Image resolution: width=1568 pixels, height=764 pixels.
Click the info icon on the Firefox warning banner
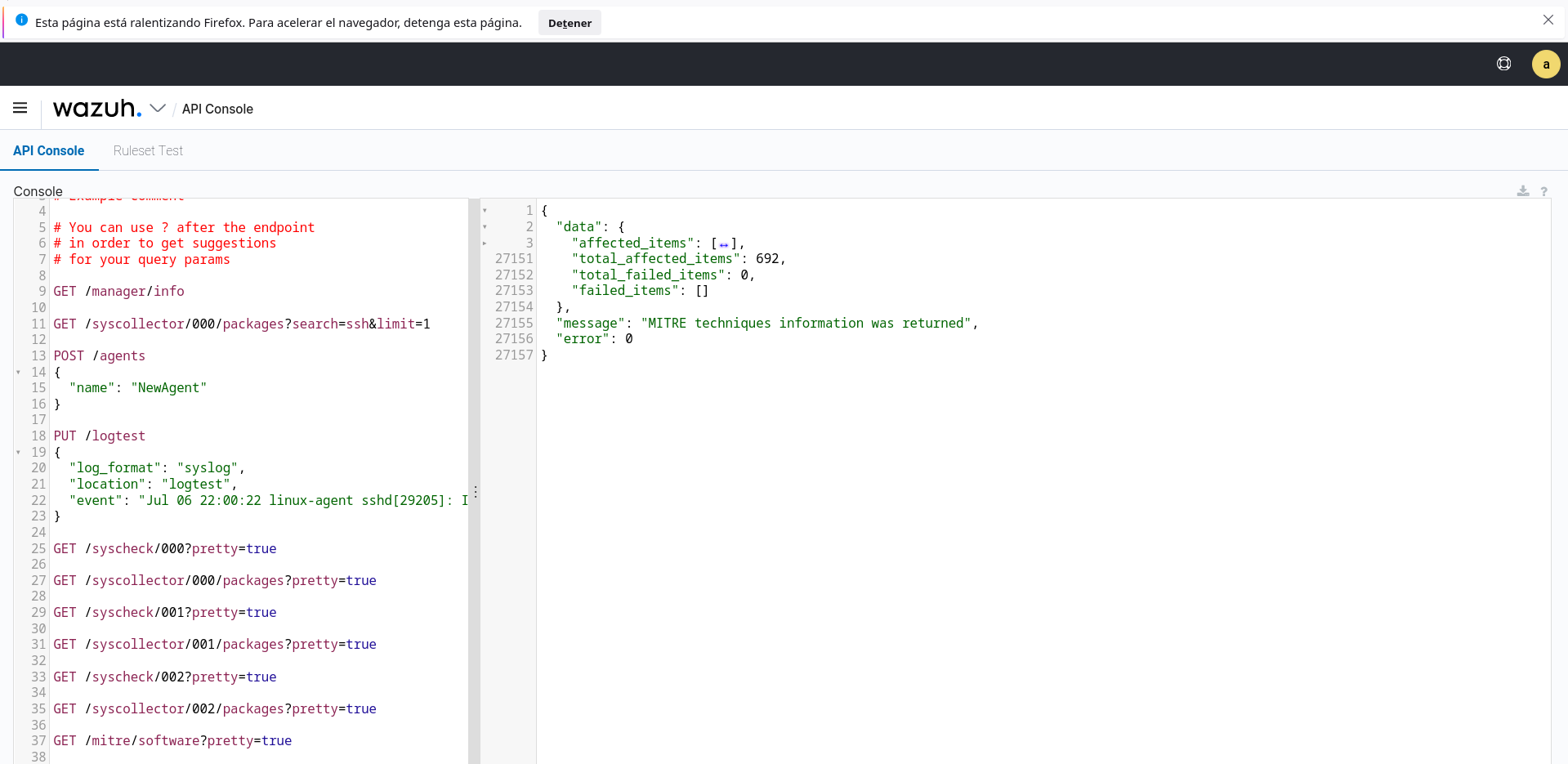tap(21, 20)
